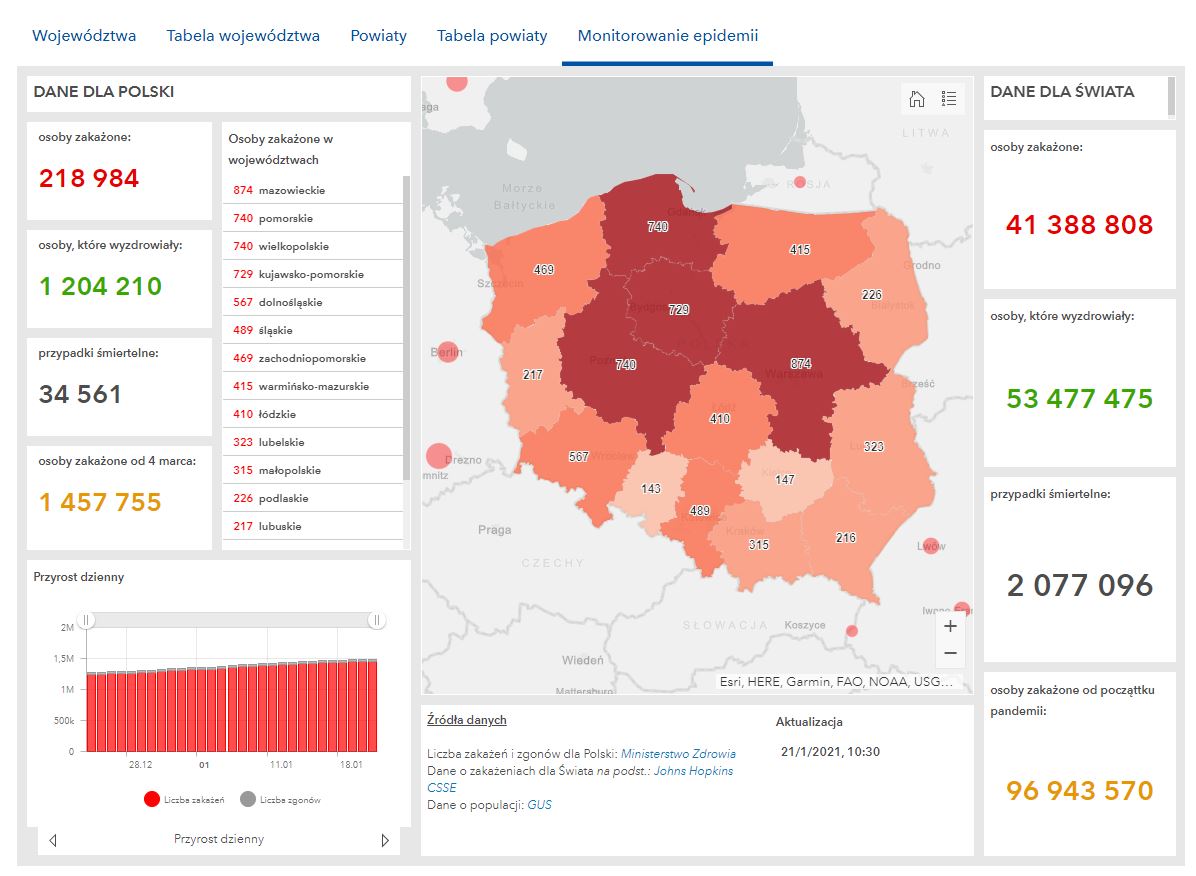Image resolution: width=1196 pixels, height=876 pixels.
Task: Zoom in on the map
Action: (x=950, y=626)
